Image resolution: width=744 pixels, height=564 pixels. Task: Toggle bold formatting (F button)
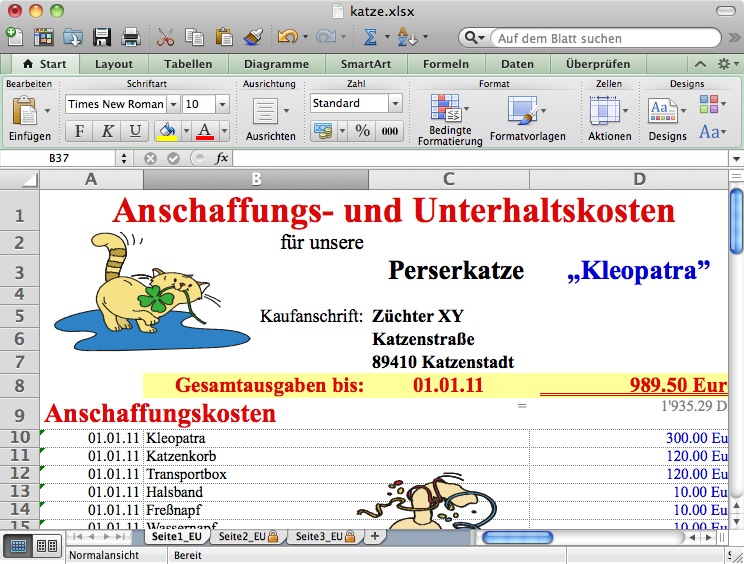79,131
